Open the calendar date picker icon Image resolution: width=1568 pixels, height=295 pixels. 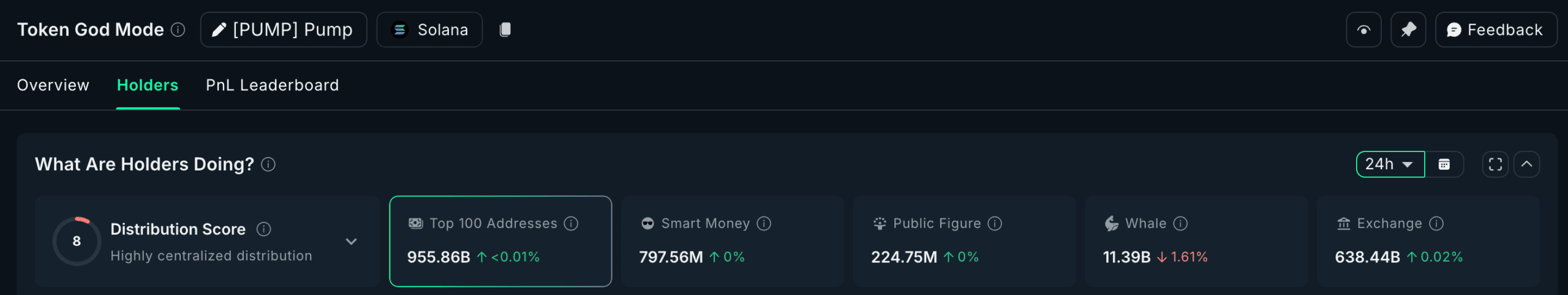(1444, 164)
